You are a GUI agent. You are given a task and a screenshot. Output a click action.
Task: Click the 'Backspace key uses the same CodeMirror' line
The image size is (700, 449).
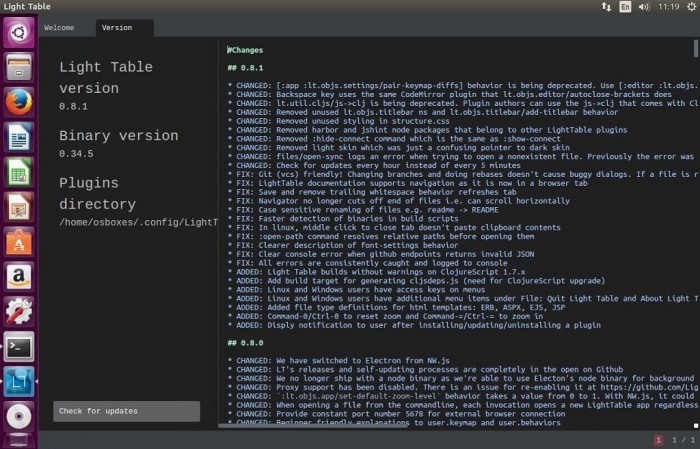(449, 94)
